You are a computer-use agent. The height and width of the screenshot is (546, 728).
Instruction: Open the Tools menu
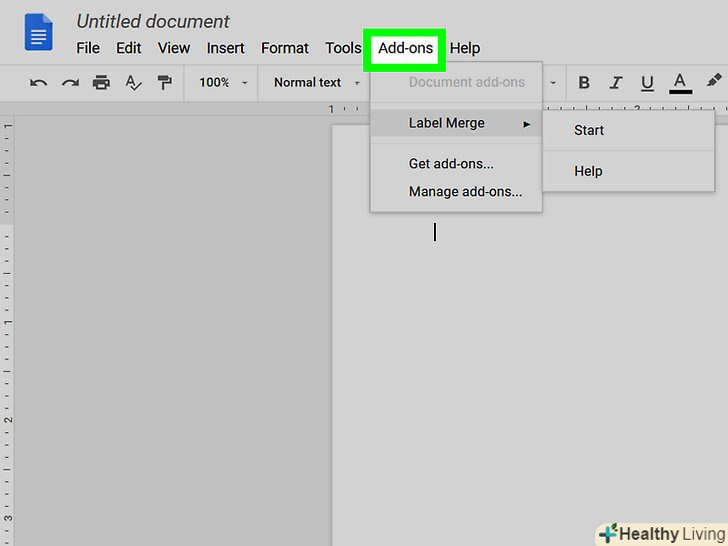[343, 48]
